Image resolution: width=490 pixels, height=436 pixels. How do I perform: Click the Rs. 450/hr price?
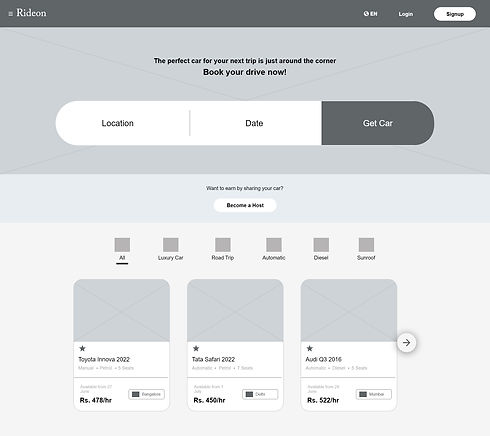(x=209, y=400)
